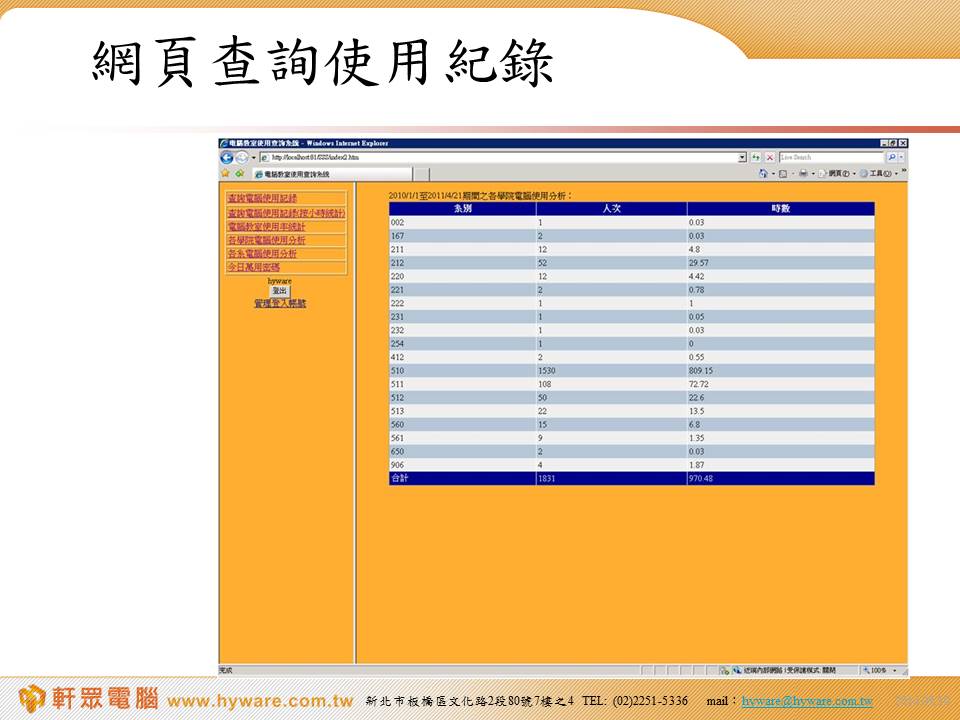Click the 管理登入帳號 link
This screenshot has height=720, width=960.
pos(280,302)
